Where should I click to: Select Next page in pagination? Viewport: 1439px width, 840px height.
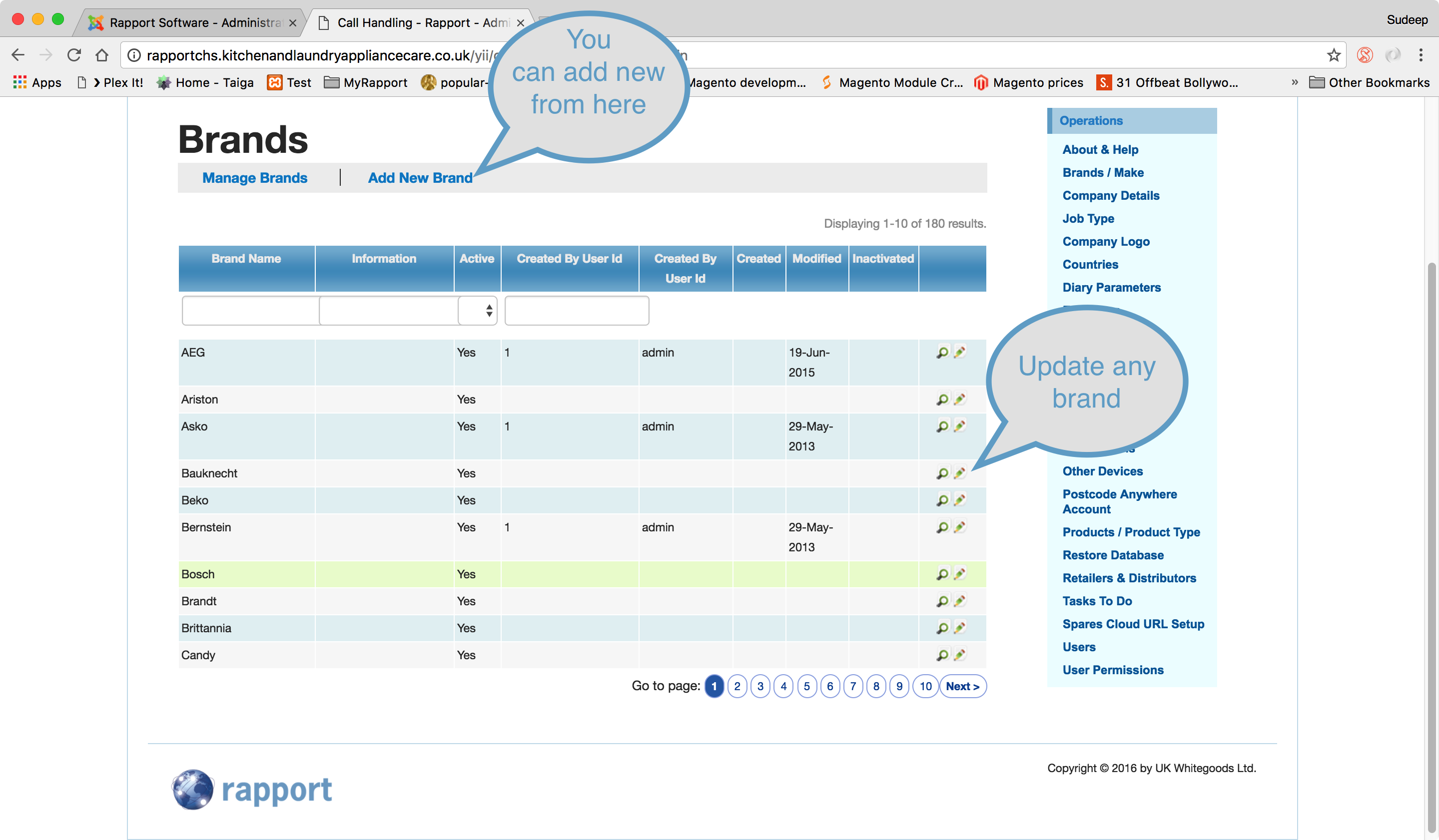click(x=961, y=687)
